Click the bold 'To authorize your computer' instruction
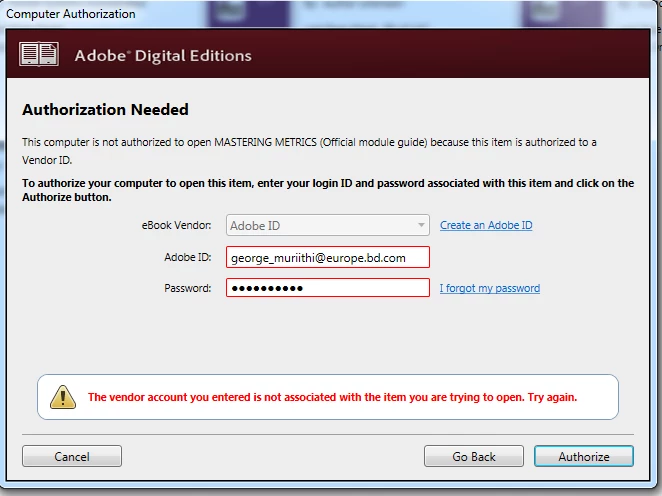662x496 pixels. [328, 190]
